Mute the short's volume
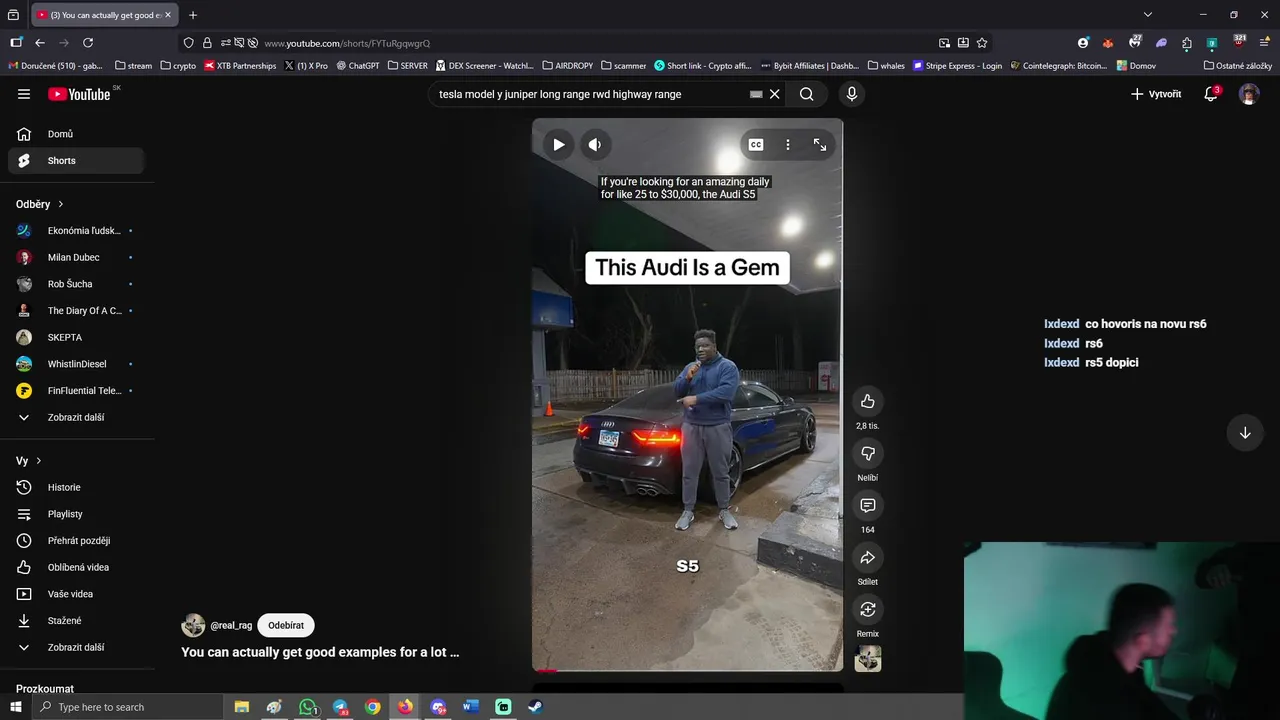The width and height of the screenshot is (1280, 720). (595, 145)
